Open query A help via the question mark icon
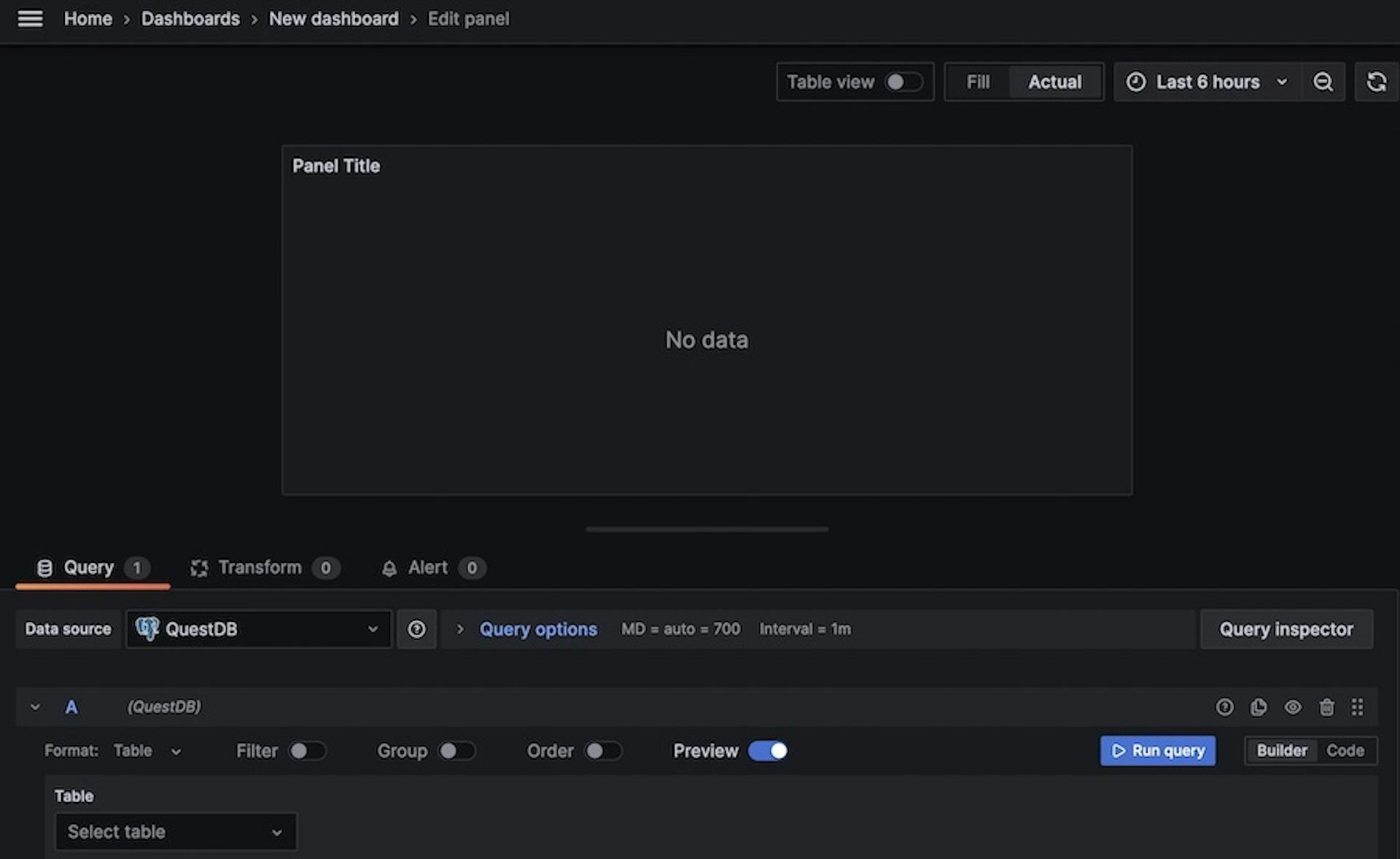 tap(1225, 707)
